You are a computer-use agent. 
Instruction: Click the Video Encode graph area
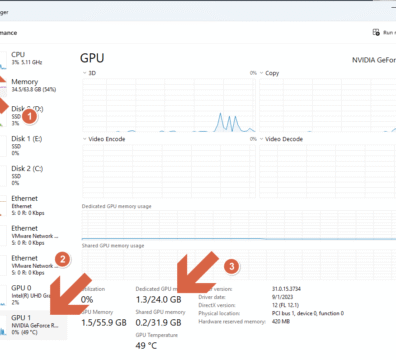[169, 171]
